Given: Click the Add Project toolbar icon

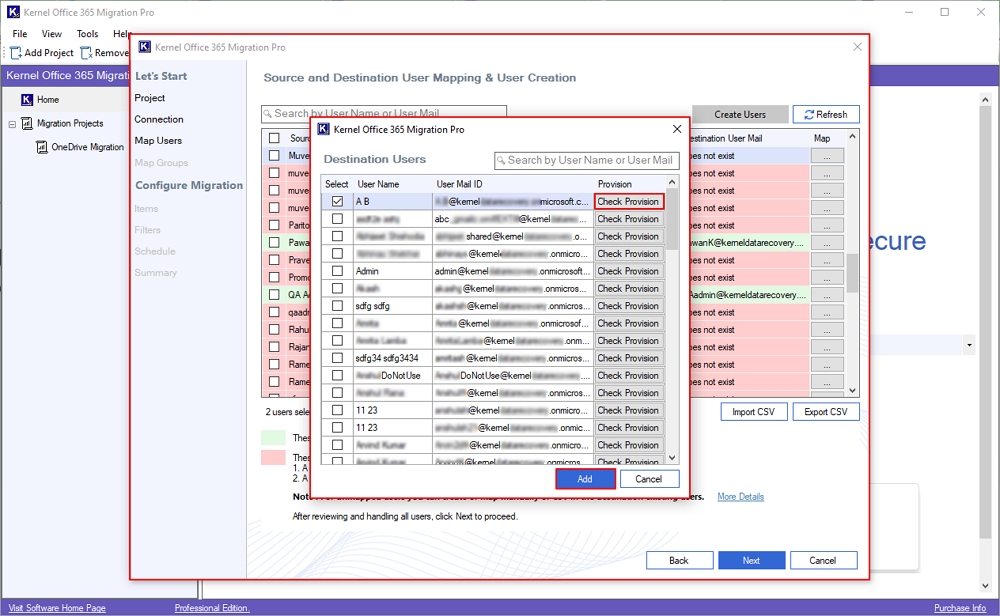Looking at the screenshot, I should point(16,53).
